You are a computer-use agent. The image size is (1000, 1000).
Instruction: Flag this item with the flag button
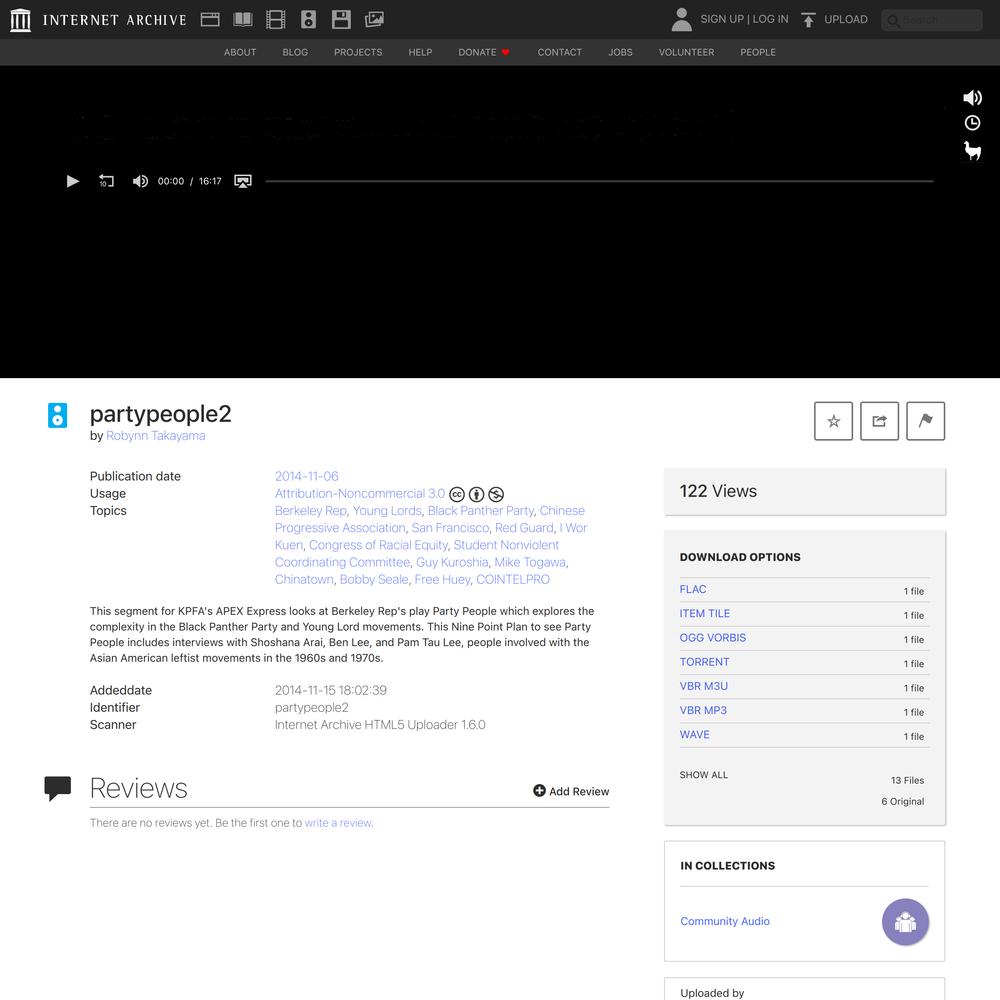click(925, 421)
